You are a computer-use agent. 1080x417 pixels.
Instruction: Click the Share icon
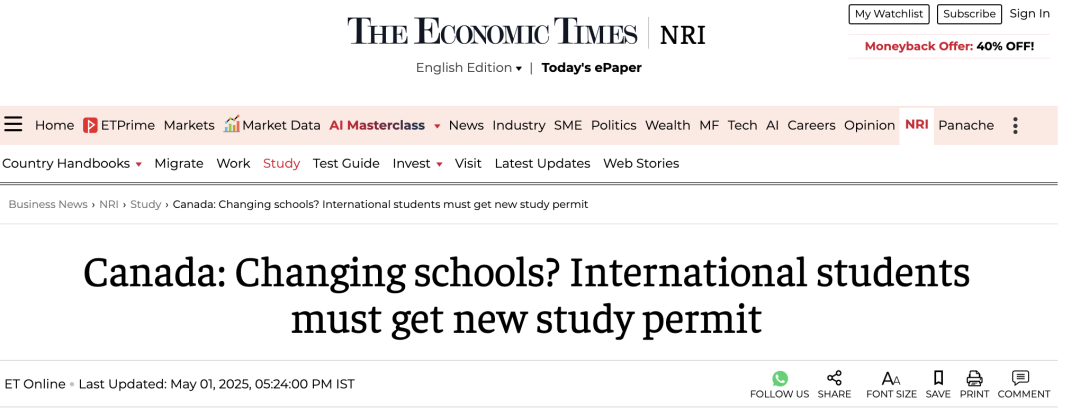[834, 378]
